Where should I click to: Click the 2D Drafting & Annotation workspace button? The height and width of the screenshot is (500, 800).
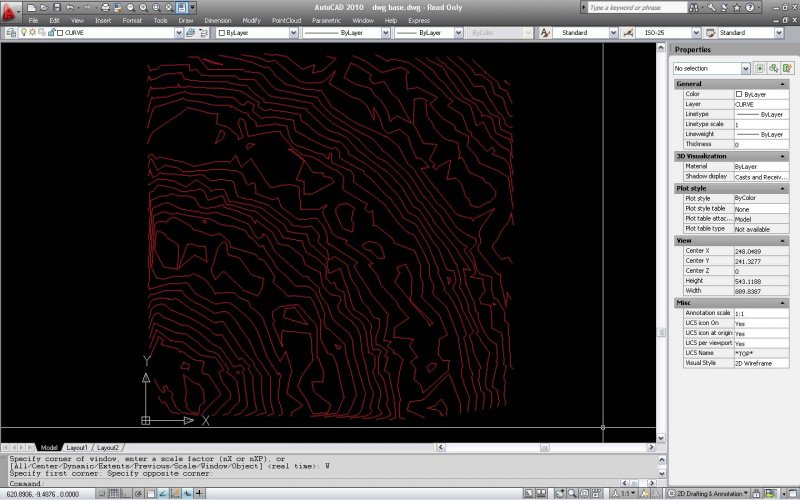click(711, 494)
